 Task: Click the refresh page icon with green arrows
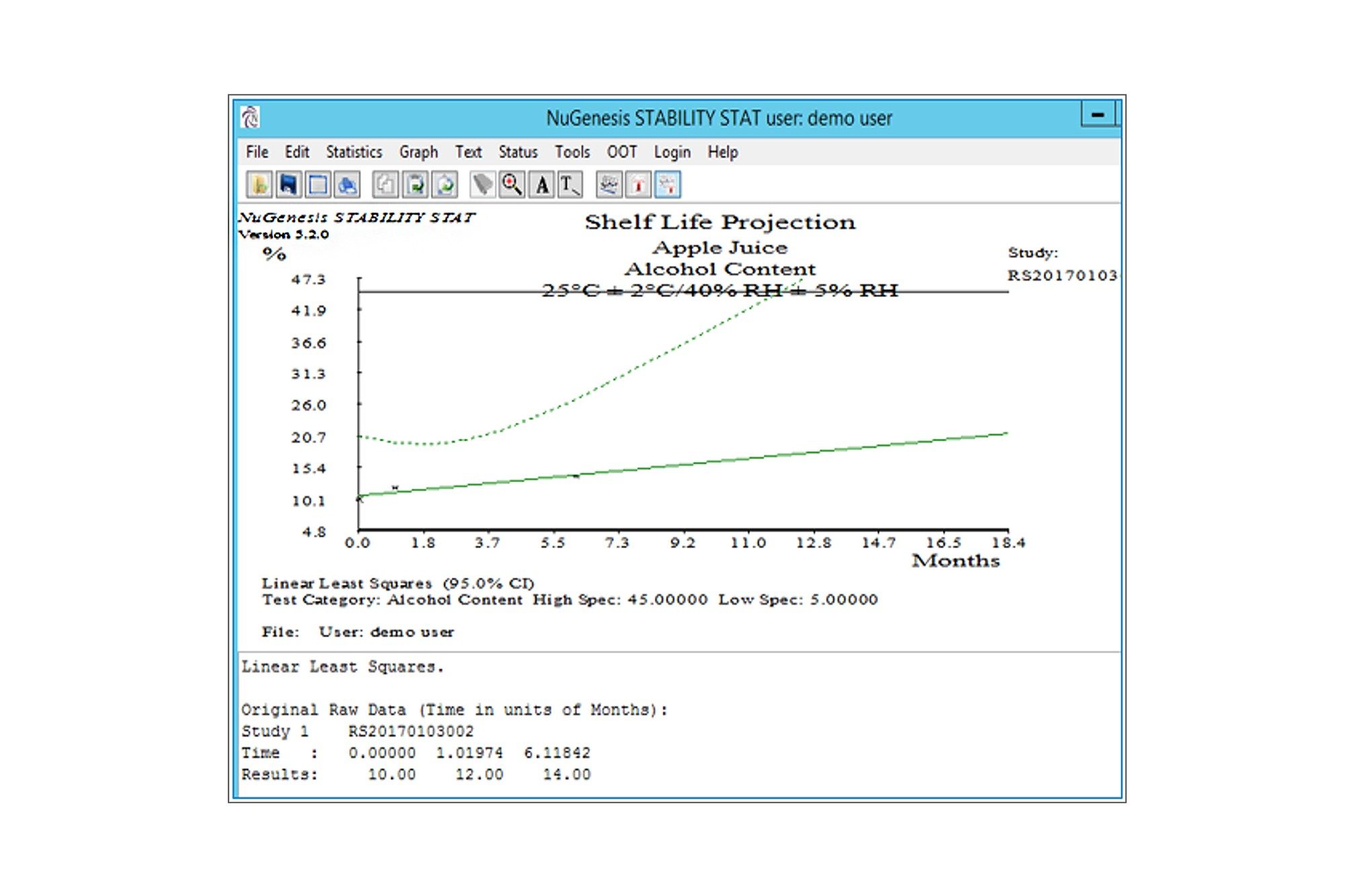(445, 185)
